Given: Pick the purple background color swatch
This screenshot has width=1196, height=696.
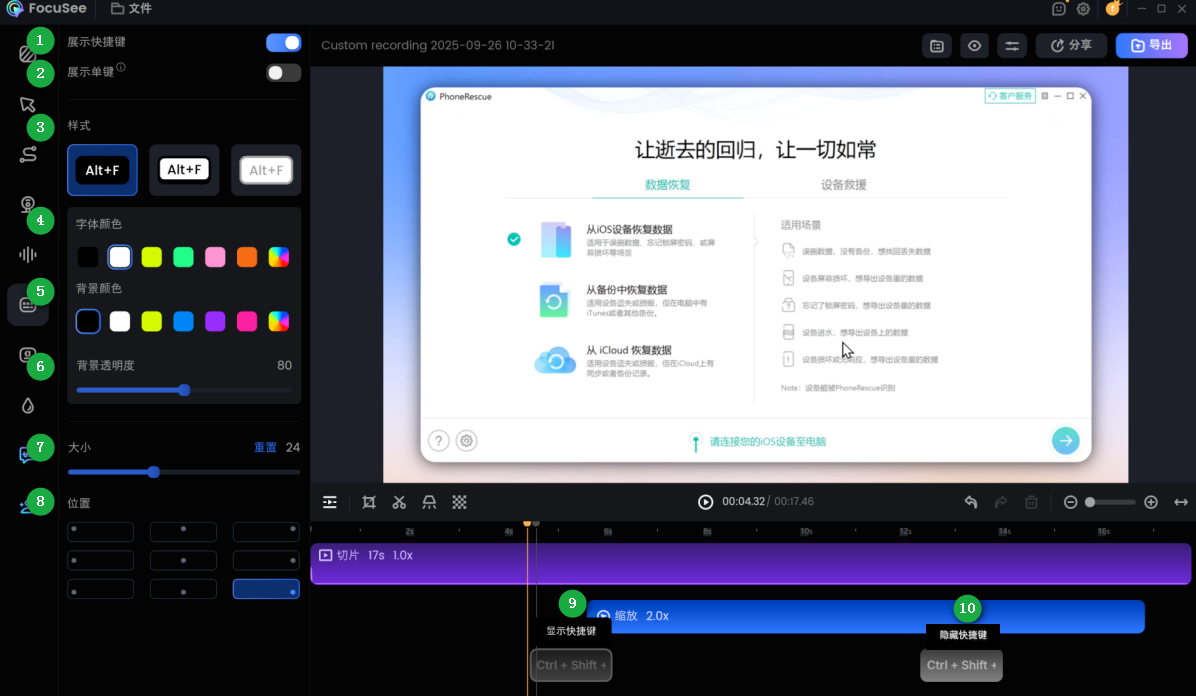Looking at the screenshot, I should (x=215, y=321).
